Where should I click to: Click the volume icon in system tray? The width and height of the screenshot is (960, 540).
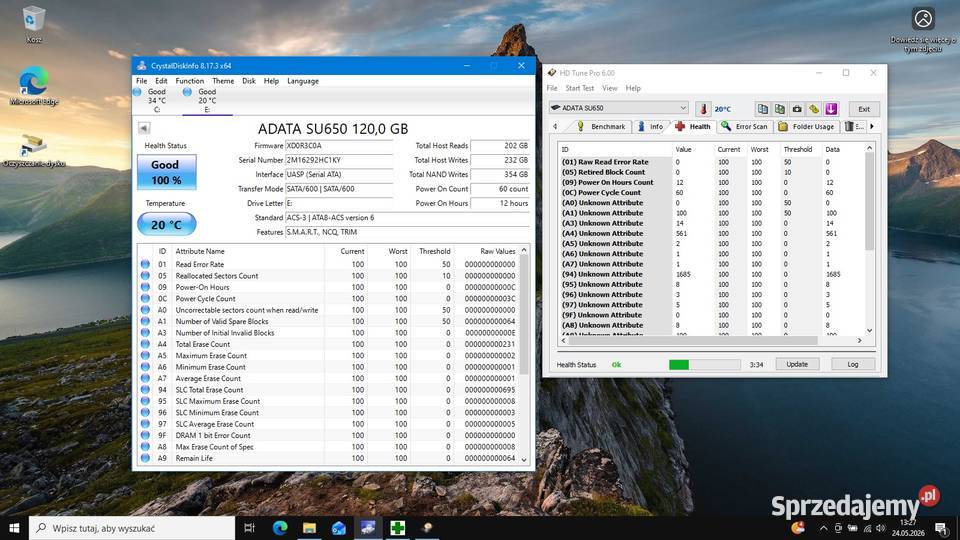pos(880,528)
